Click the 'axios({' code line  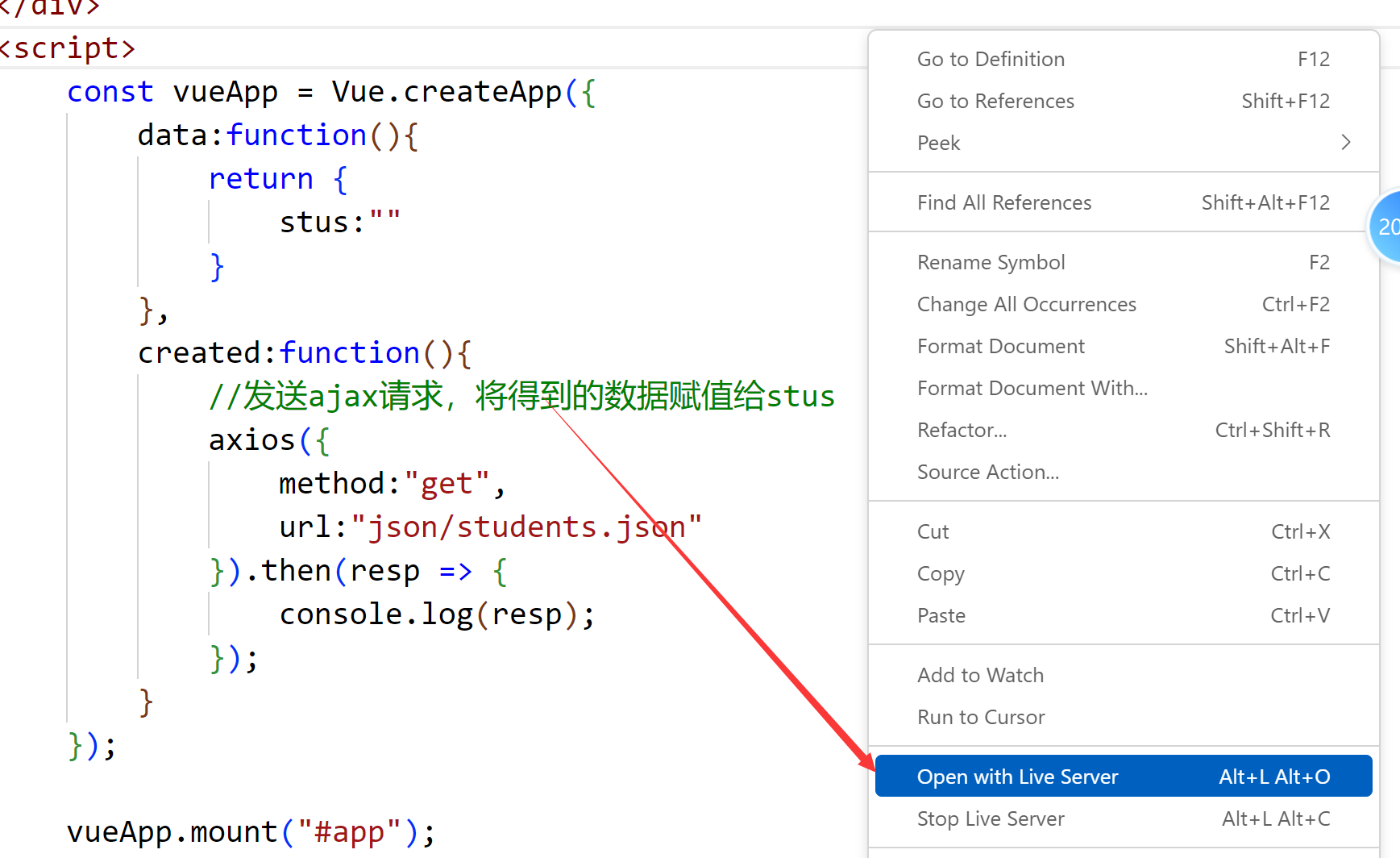tap(269, 440)
